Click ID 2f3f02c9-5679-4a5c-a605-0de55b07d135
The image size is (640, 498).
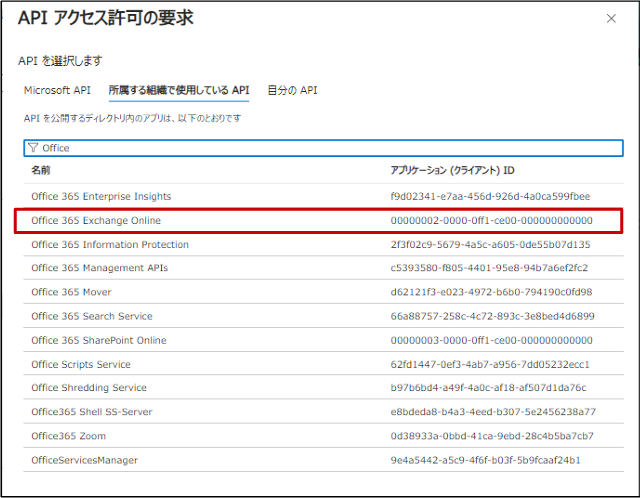pyautogui.click(x=490, y=245)
